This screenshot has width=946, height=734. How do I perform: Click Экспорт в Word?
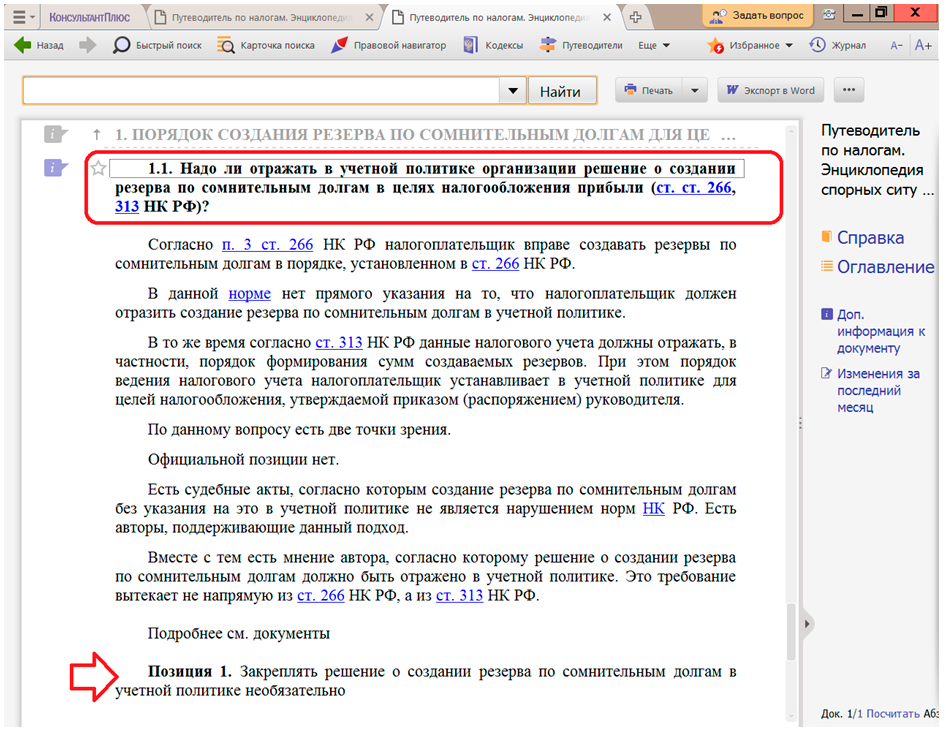point(770,90)
